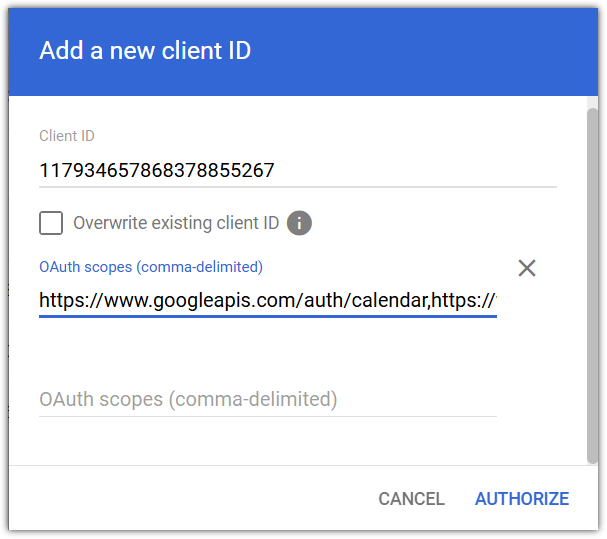
Task: Click the small 'Client ID' field label
Action: [67, 136]
